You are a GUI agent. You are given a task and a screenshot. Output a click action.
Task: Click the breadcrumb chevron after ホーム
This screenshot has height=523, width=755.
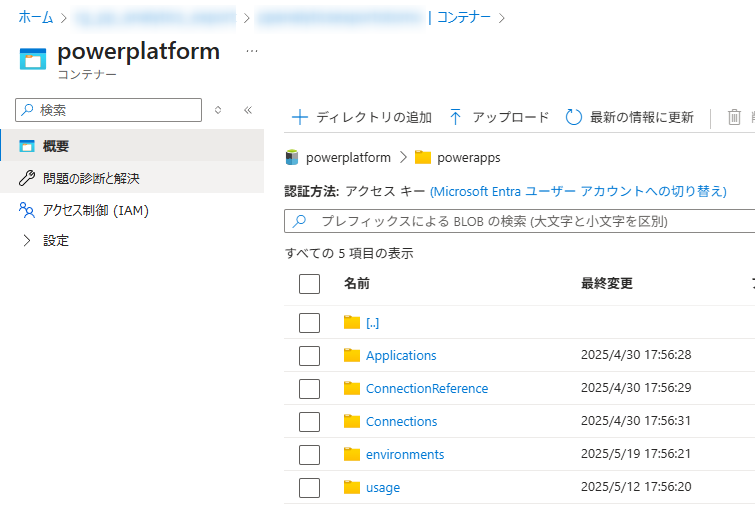pyautogui.click(x=64, y=18)
